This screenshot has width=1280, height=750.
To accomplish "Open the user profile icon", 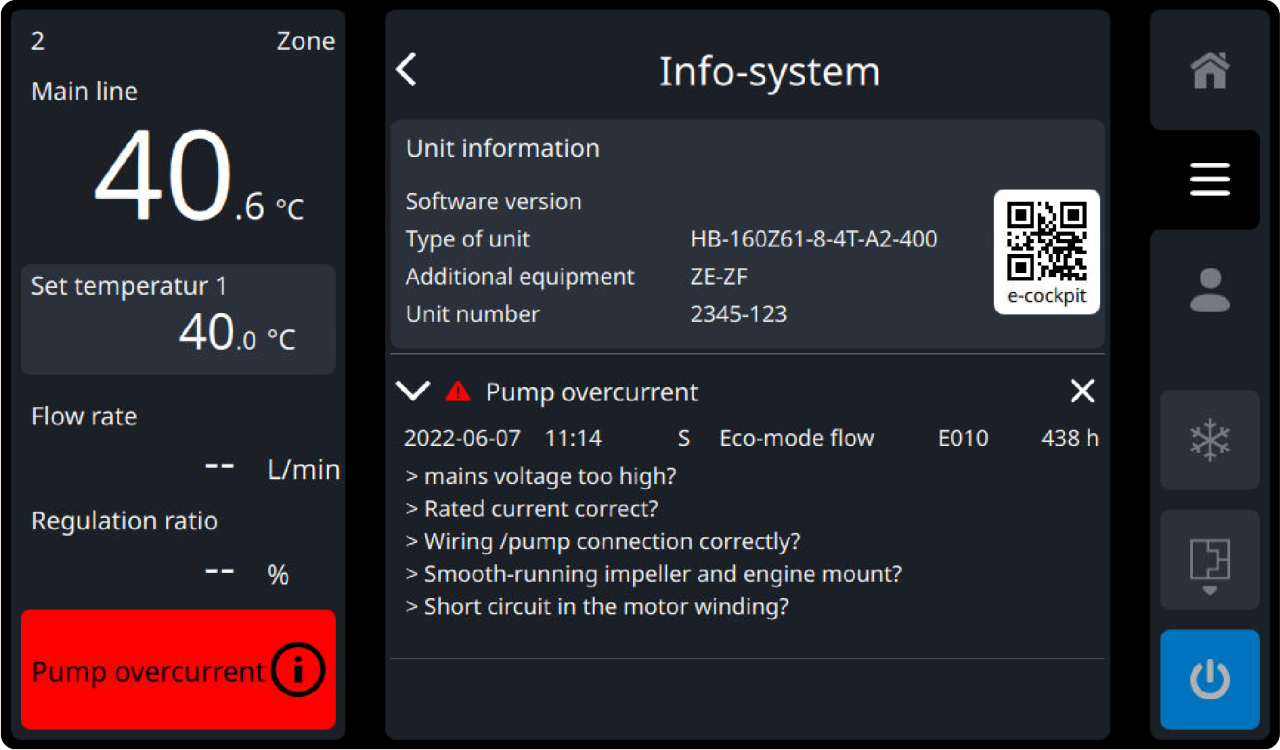I will (x=1209, y=290).
